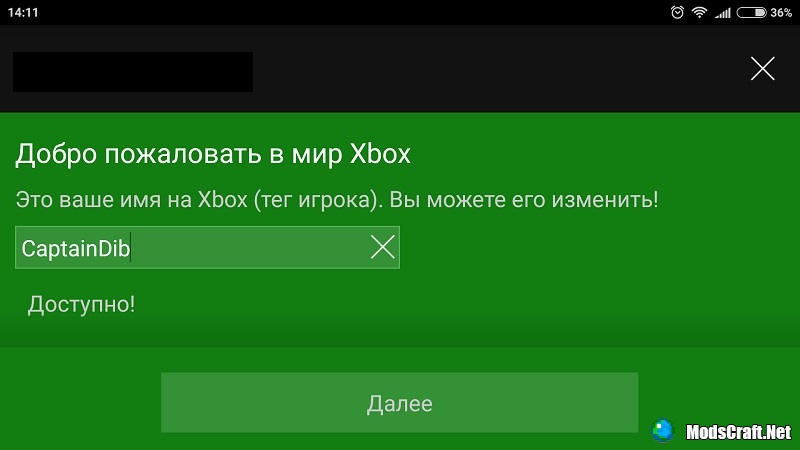Tap the alarm clock icon in the status bar

pyautogui.click(x=677, y=12)
